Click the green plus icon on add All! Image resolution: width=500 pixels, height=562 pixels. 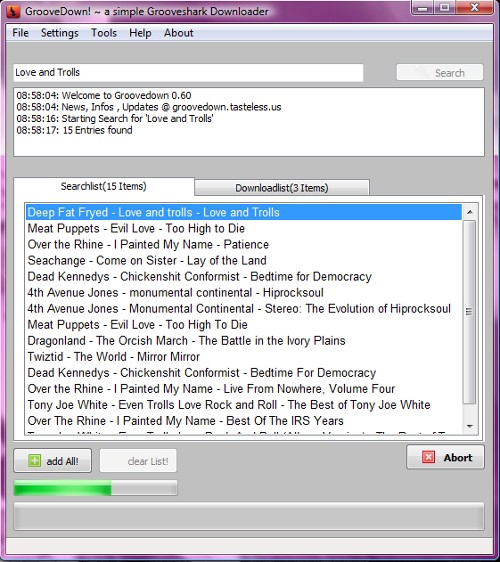(34, 461)
